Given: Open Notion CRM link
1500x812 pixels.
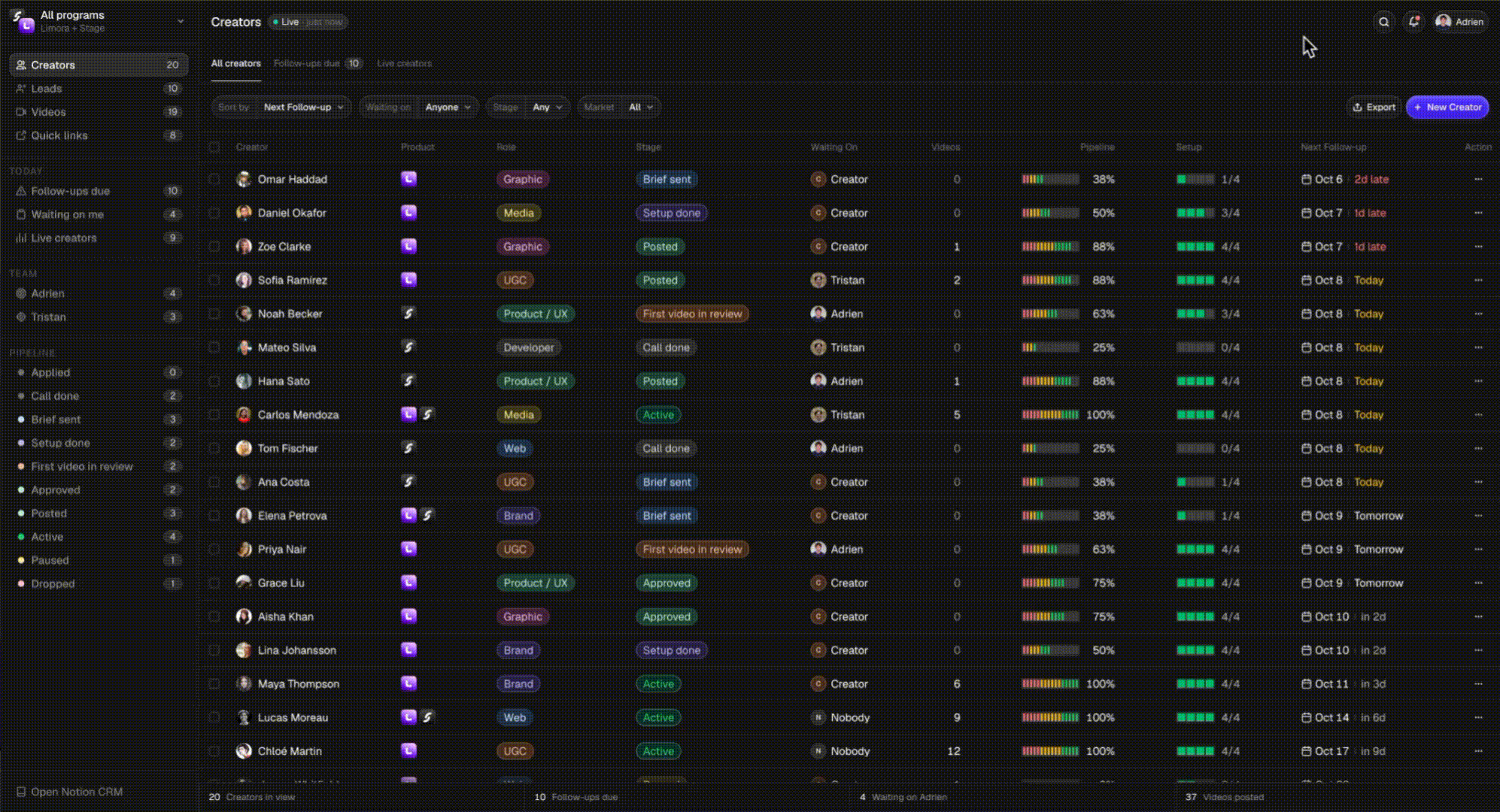Looking at the screenshot, I should pos(69,792).
